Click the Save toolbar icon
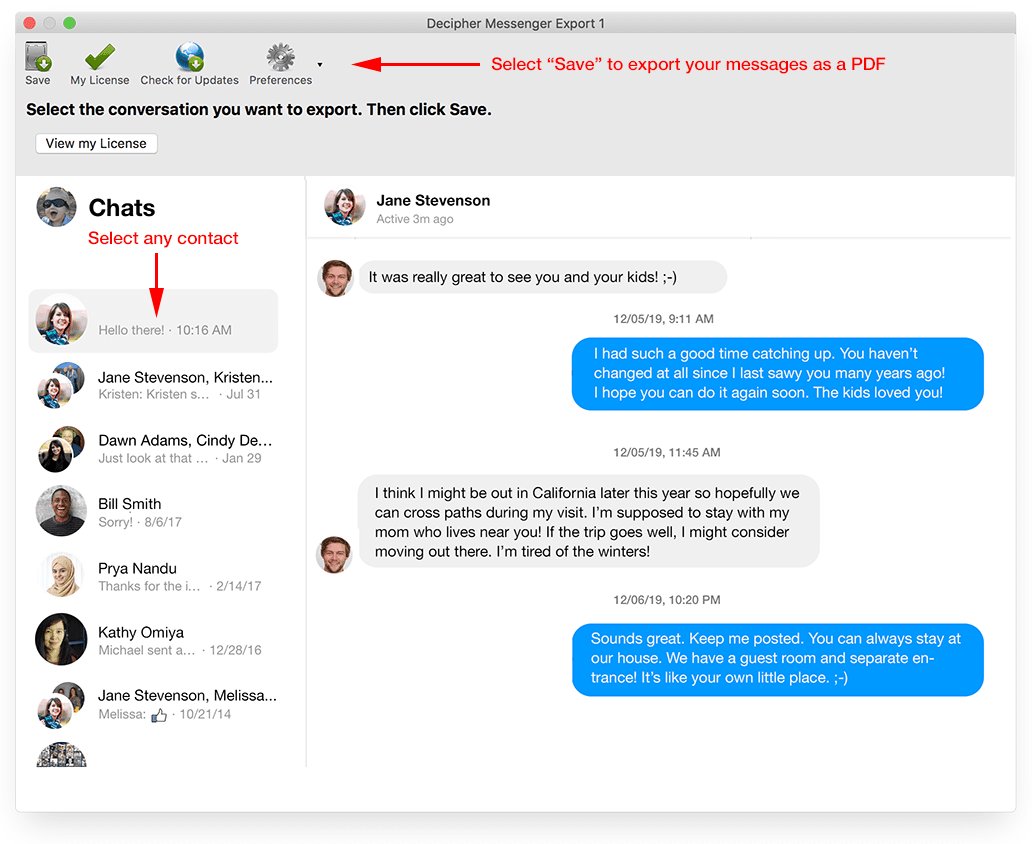This screenshot has height=844, width=1032. point(38,59)
